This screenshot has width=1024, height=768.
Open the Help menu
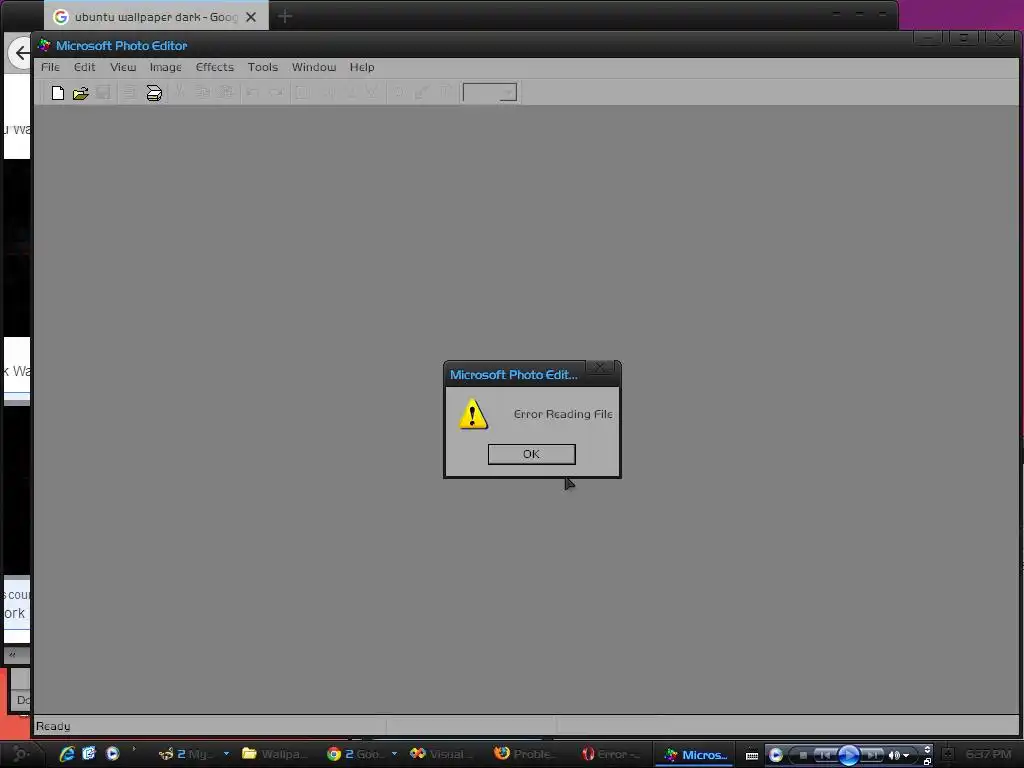[x=362, y=67]
